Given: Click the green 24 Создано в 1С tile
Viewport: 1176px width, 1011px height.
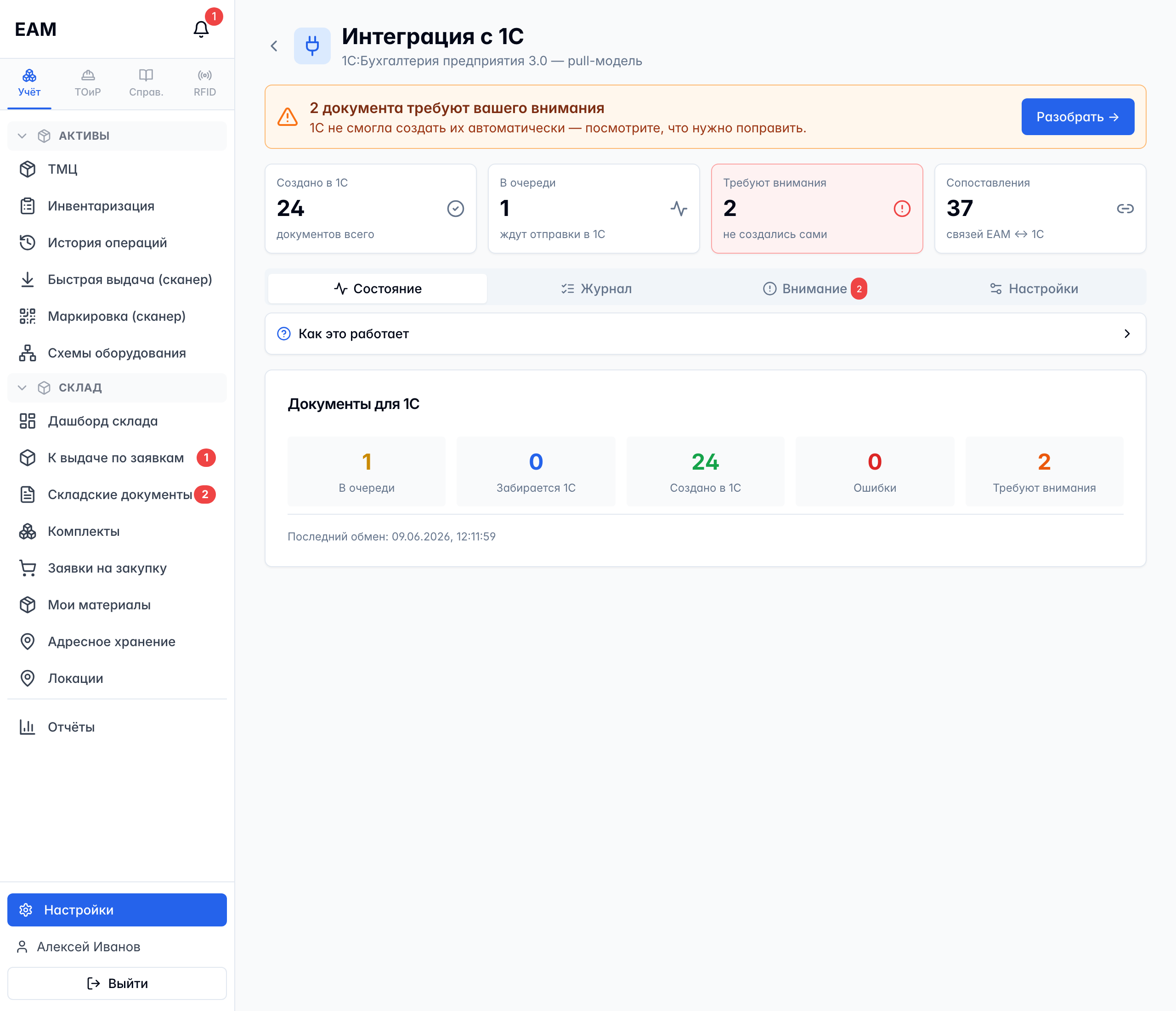Looking at the screenshot, I should [705, 471].
